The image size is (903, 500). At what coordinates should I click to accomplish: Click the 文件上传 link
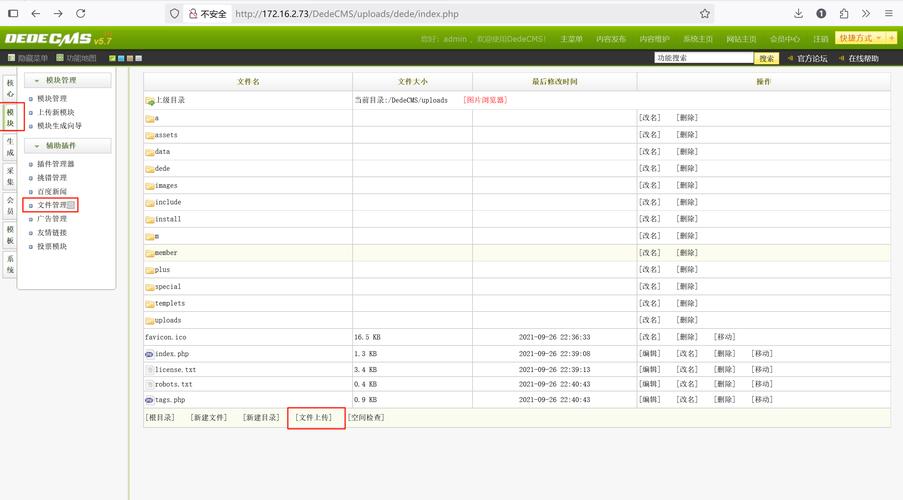tap(315, 417)
